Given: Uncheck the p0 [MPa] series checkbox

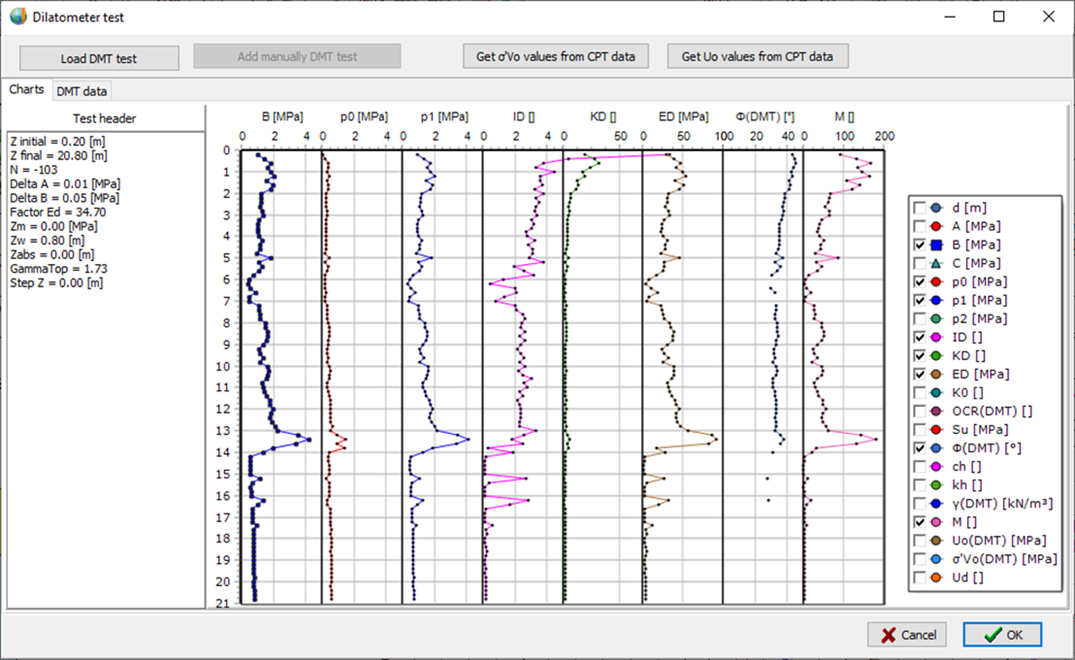Looking at the screenshot, I should [x=920, y=282].
